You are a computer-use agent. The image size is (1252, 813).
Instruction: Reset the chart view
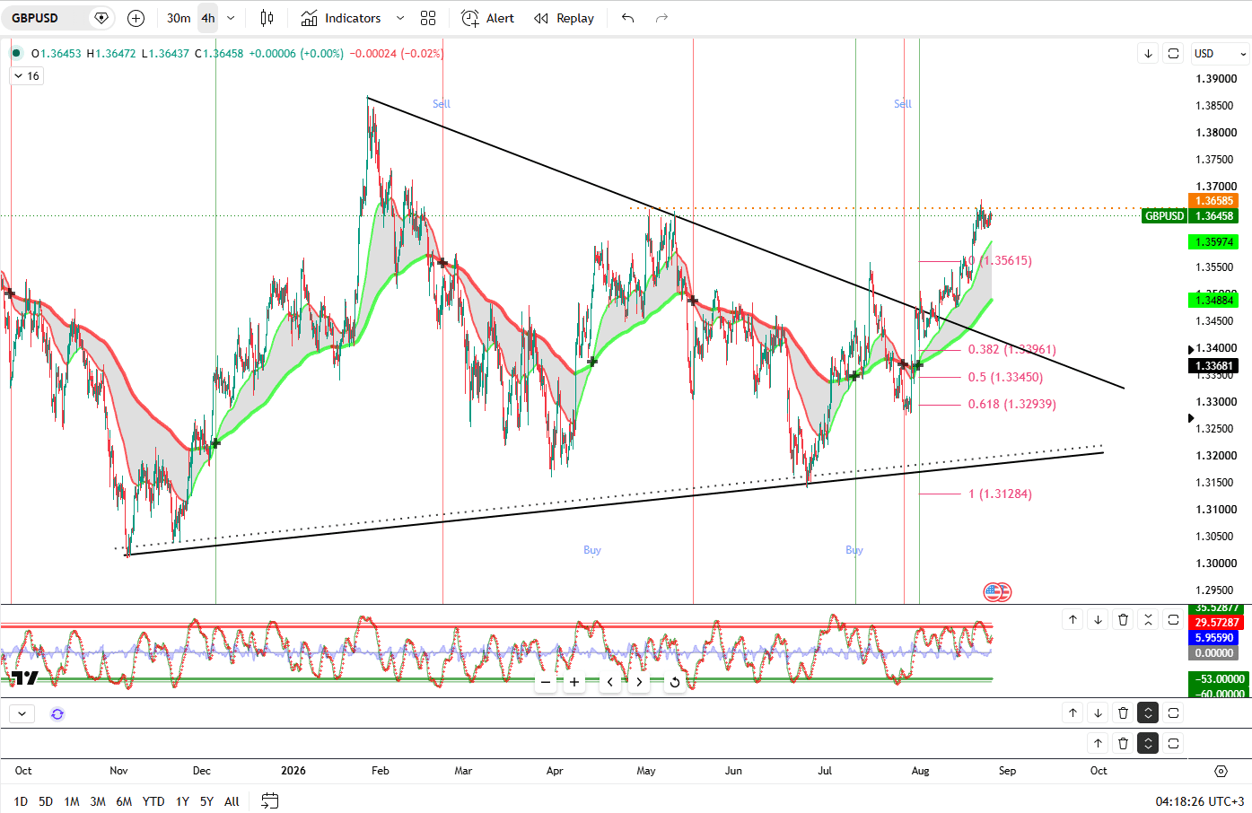[675, 683]
